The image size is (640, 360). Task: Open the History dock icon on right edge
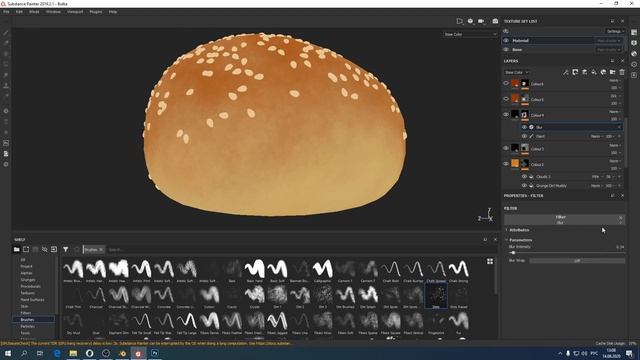(x=634, y=64)
